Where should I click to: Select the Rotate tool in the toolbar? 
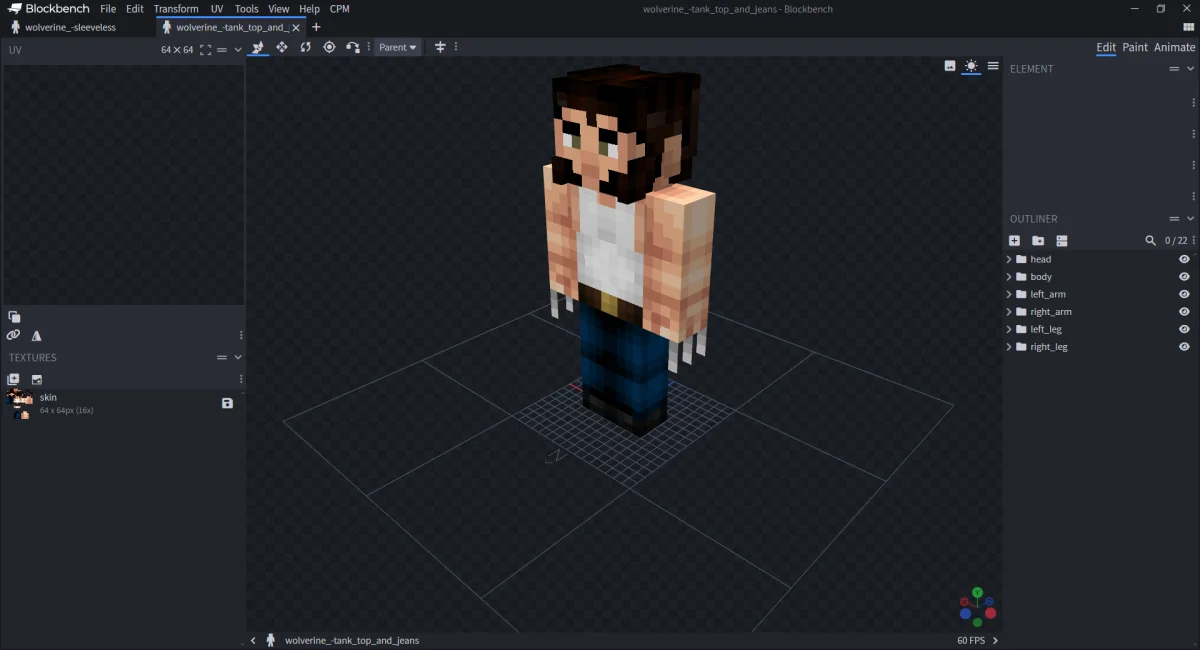click(x=305, y=47)
